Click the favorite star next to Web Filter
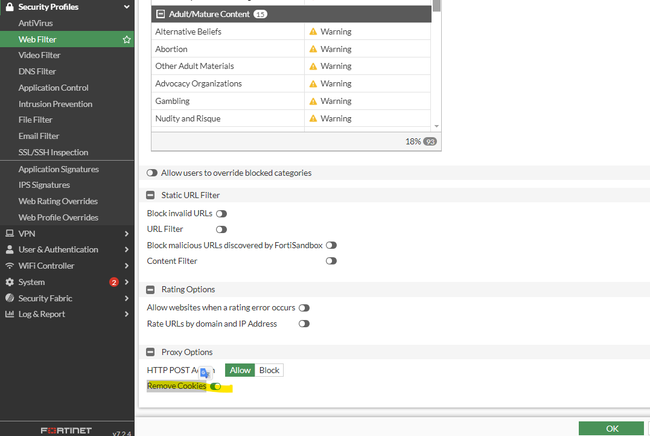 click(x=126, y=39)
